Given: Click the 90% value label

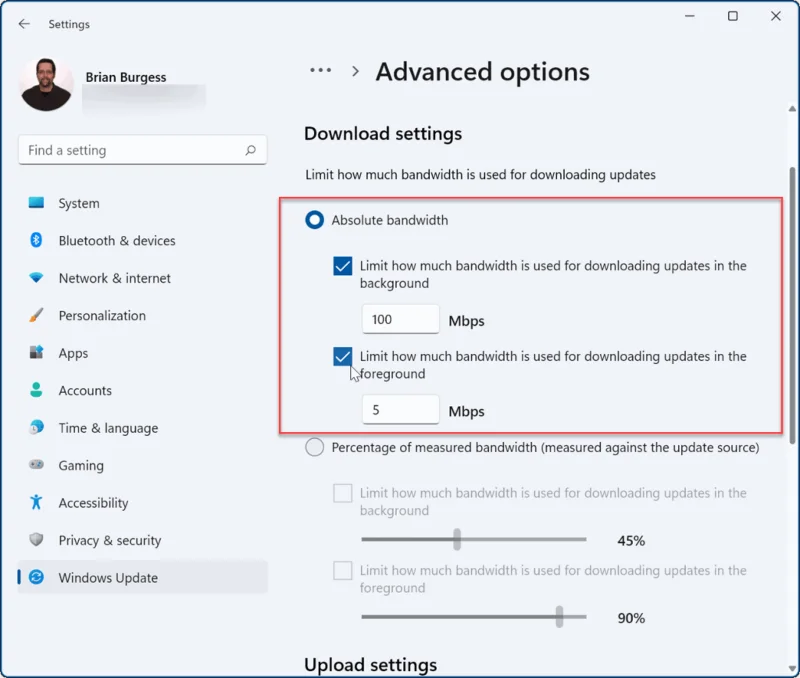Looking at the screenshot, I should click(x=631, y=618).
